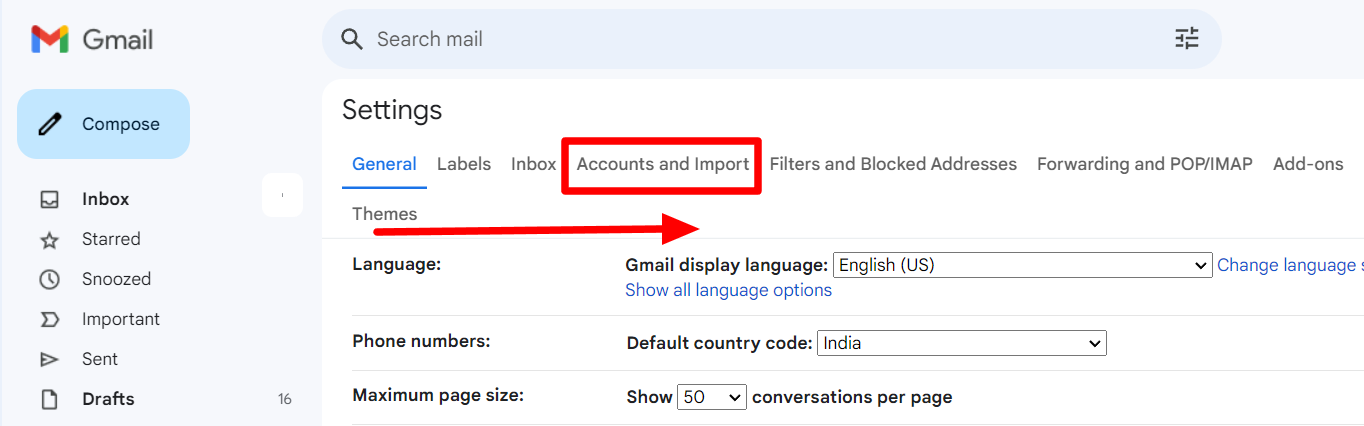Expand the Gmail display language dropdown

coord(1022,265)
